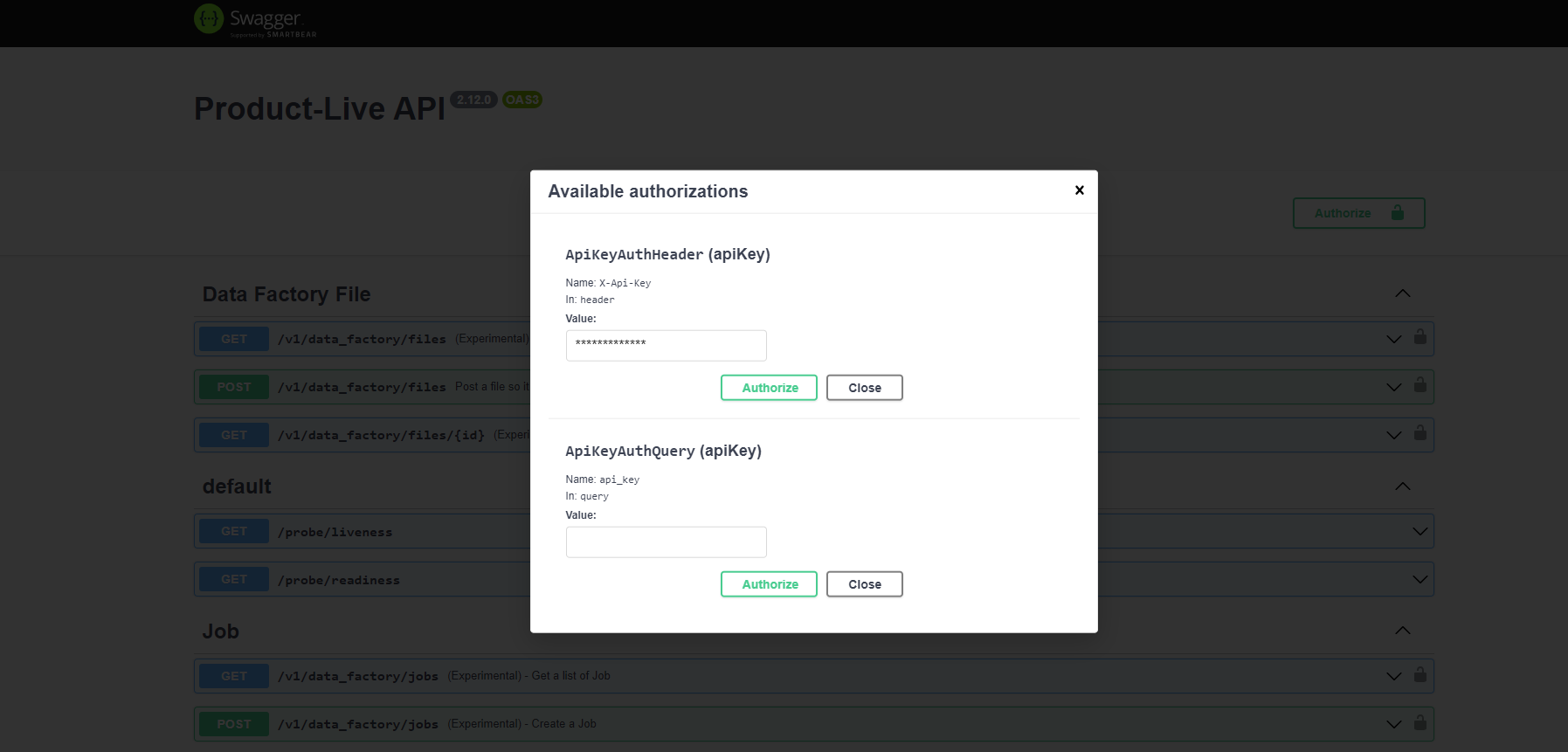Click lock icon on POST /v1/data_factory/jobs
The height and width of the screenshot is (752, 1568).
tap(1419, 723)
